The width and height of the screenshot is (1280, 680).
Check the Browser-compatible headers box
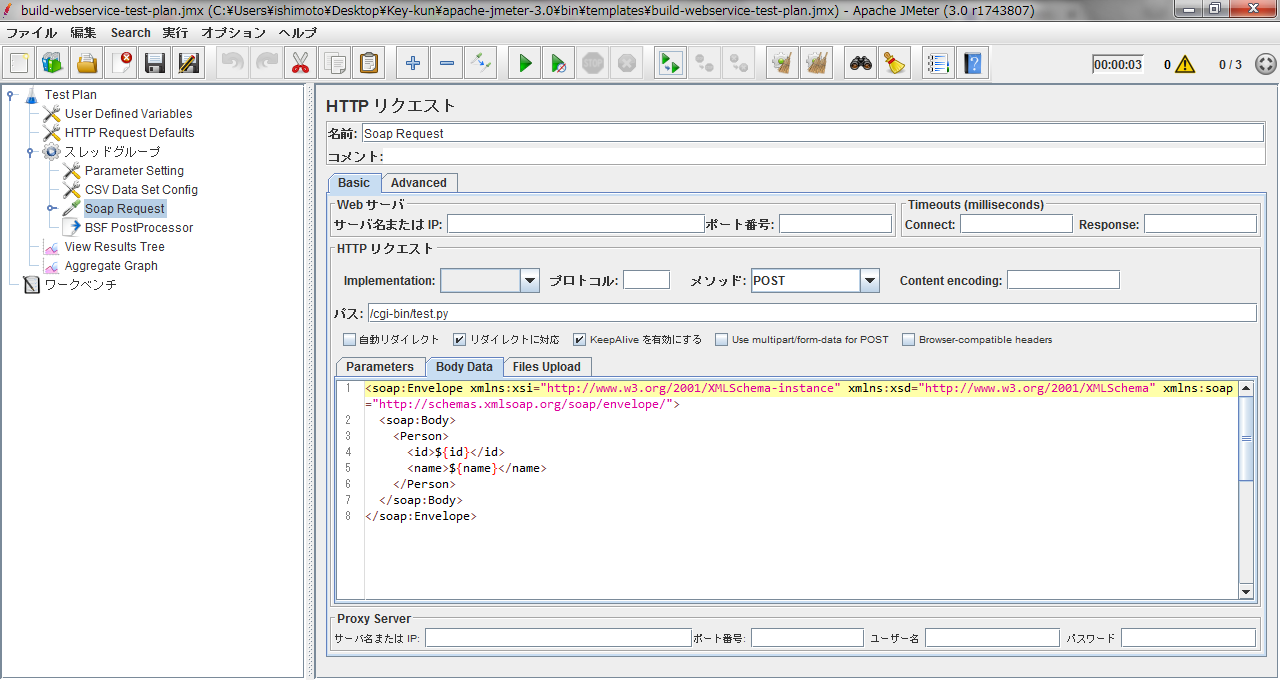point(908,340)
